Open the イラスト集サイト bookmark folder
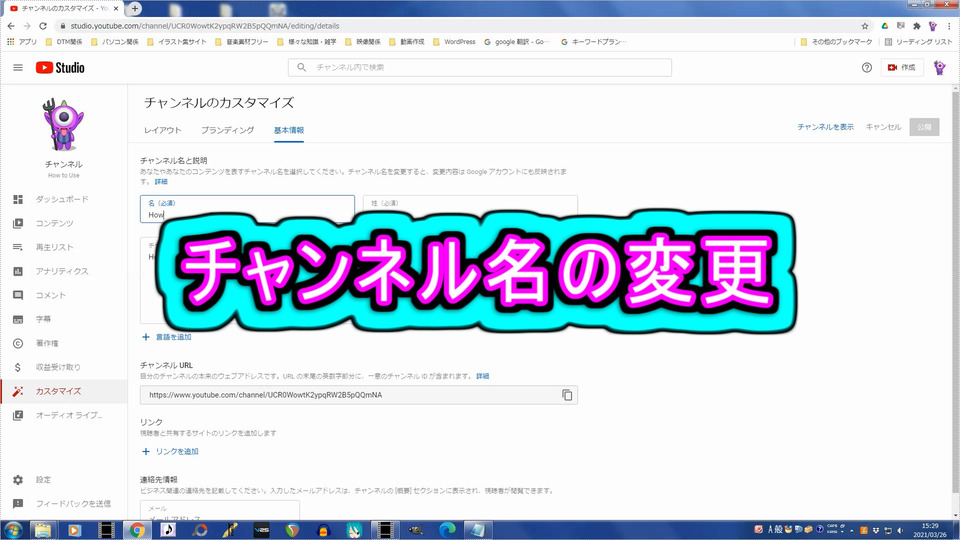Viewport: 960px width, 540px height. [x=177, y=42]
